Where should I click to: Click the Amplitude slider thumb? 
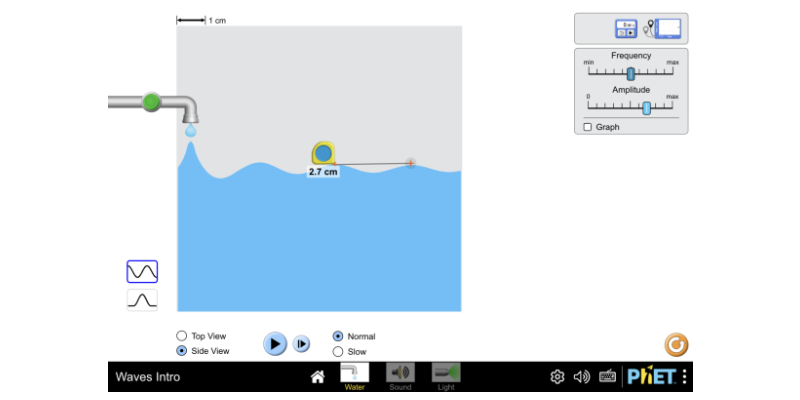[646, 108]
